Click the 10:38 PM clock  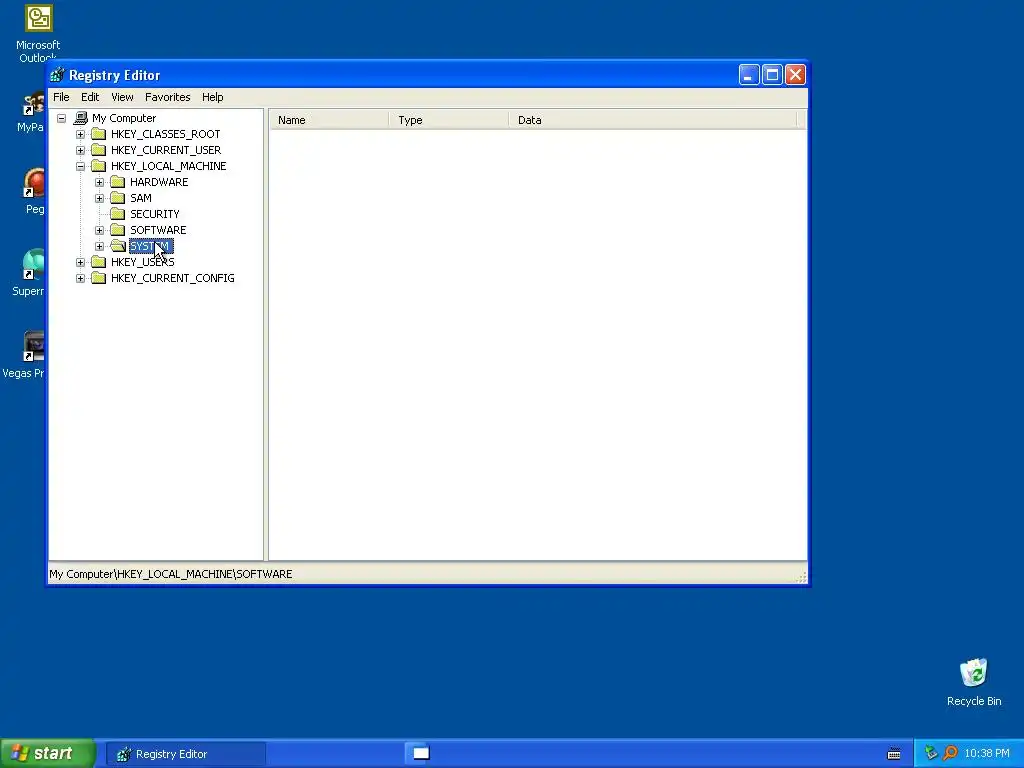click(x=987, y=754)
